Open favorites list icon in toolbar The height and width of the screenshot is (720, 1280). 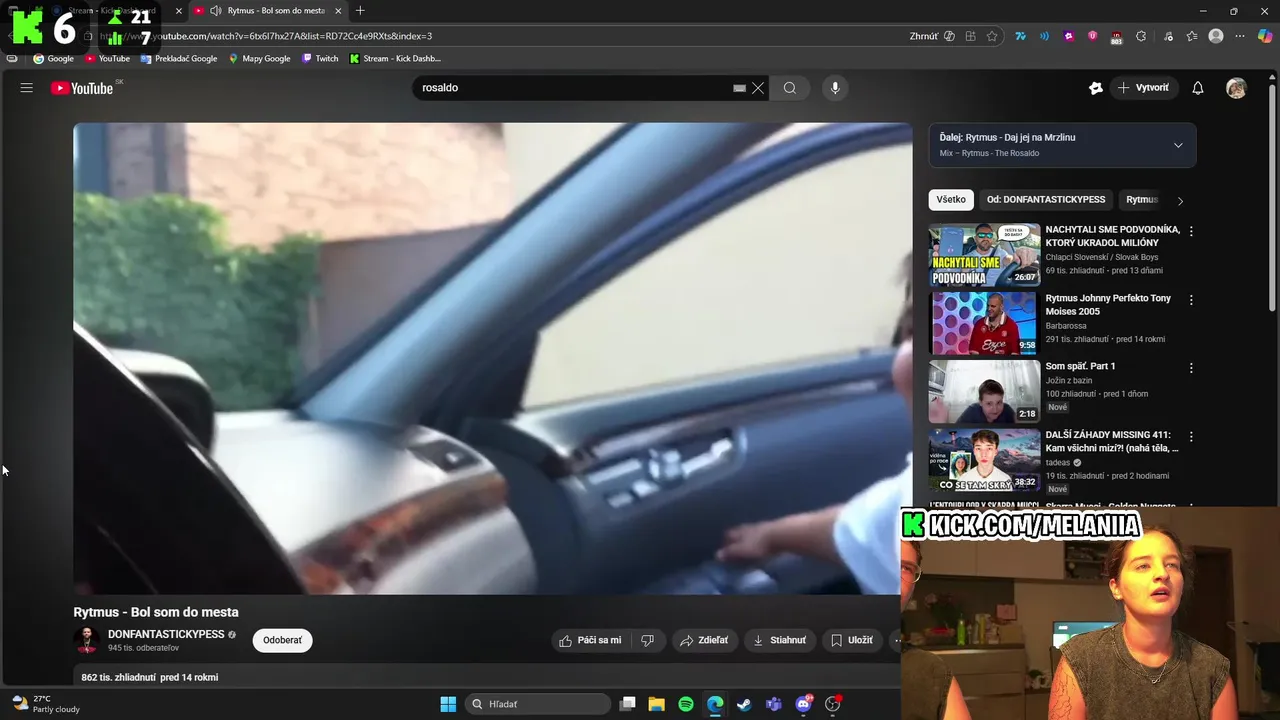tap(1192, 36)
